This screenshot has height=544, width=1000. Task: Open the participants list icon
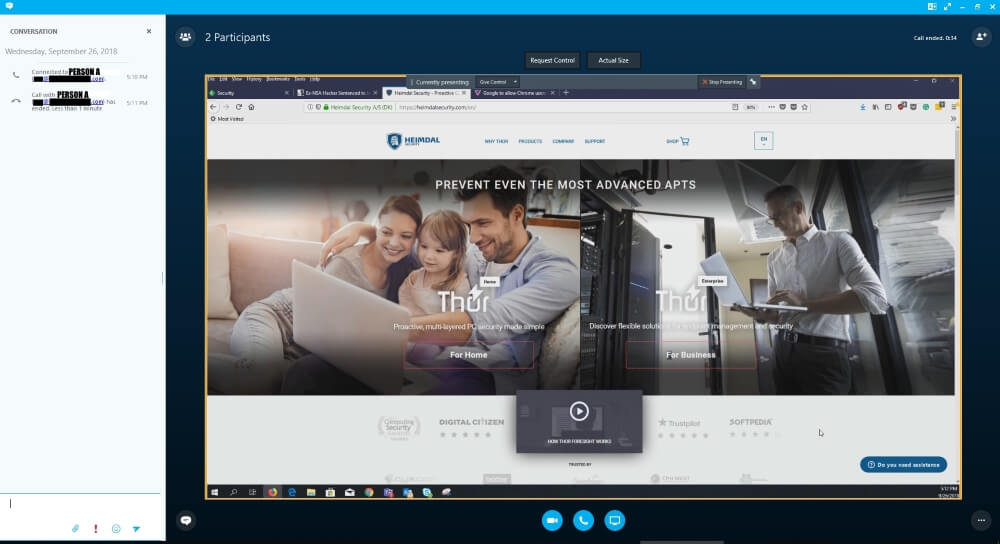186,37
